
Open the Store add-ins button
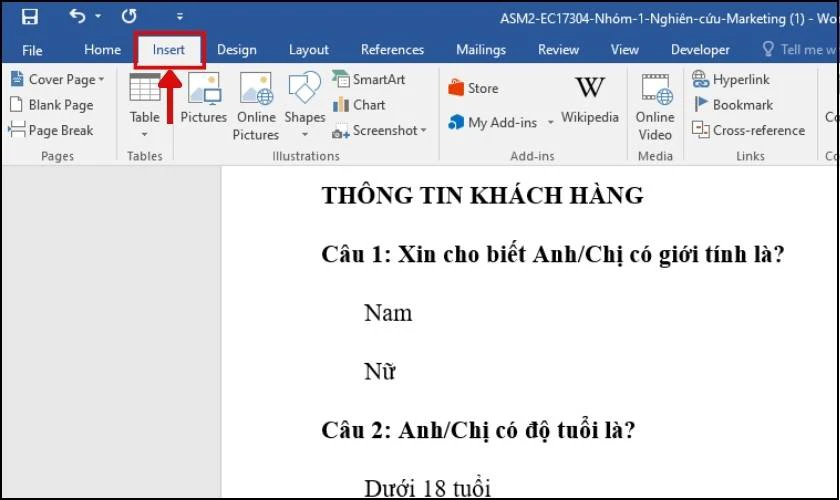pos(474,88)
